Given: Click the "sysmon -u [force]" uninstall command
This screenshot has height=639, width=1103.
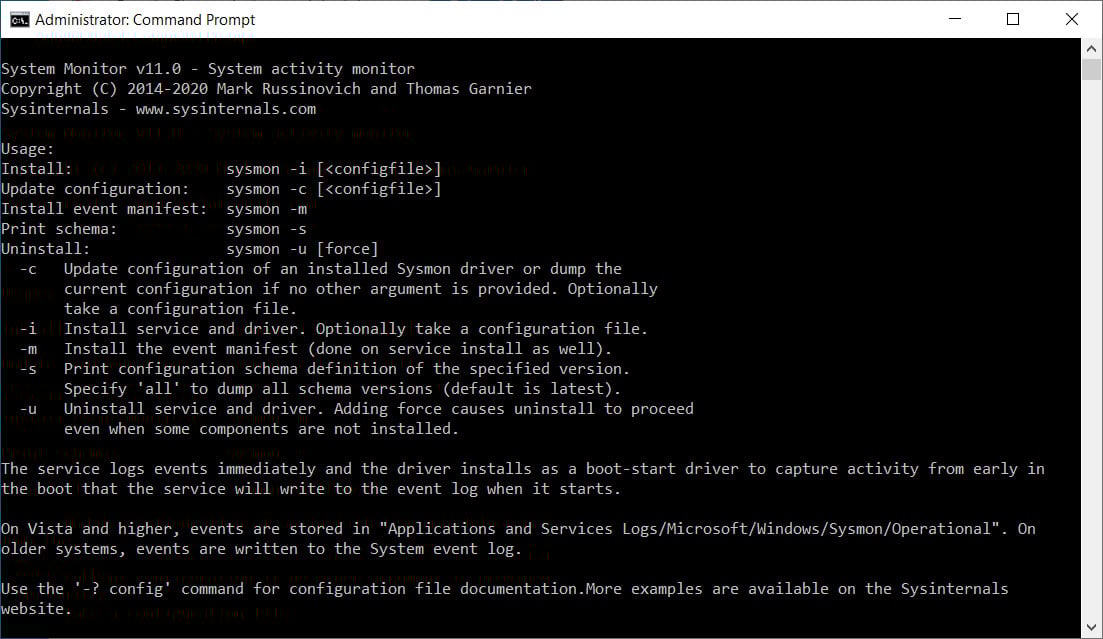Looking at the screenshot, I should 302,249.
